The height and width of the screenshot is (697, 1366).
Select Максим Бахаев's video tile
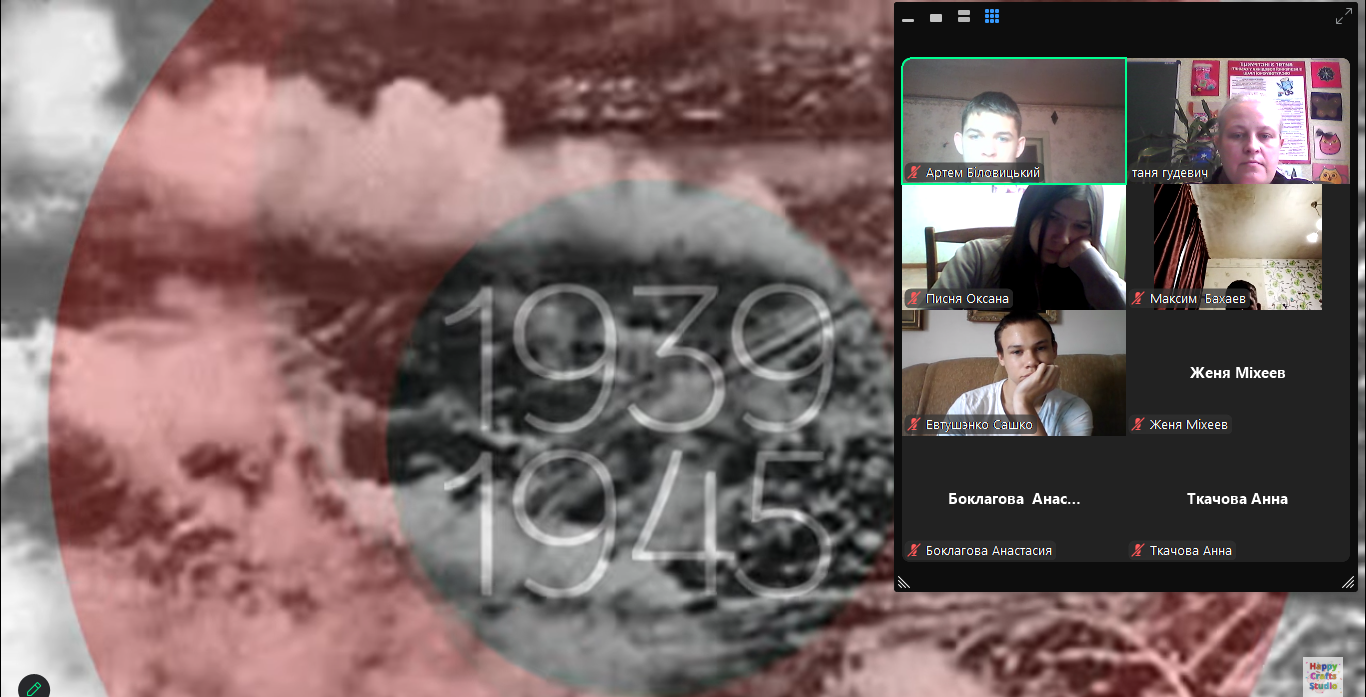[1238, 247]
